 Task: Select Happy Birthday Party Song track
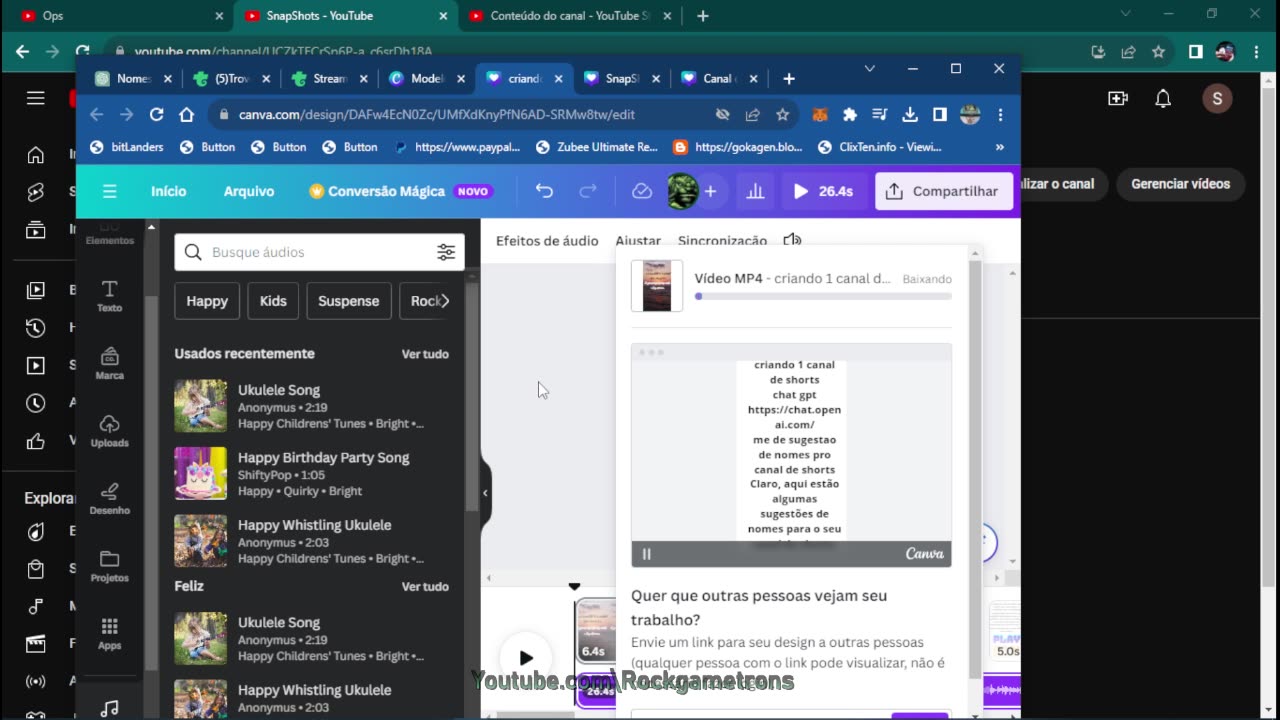click(312, 473)
